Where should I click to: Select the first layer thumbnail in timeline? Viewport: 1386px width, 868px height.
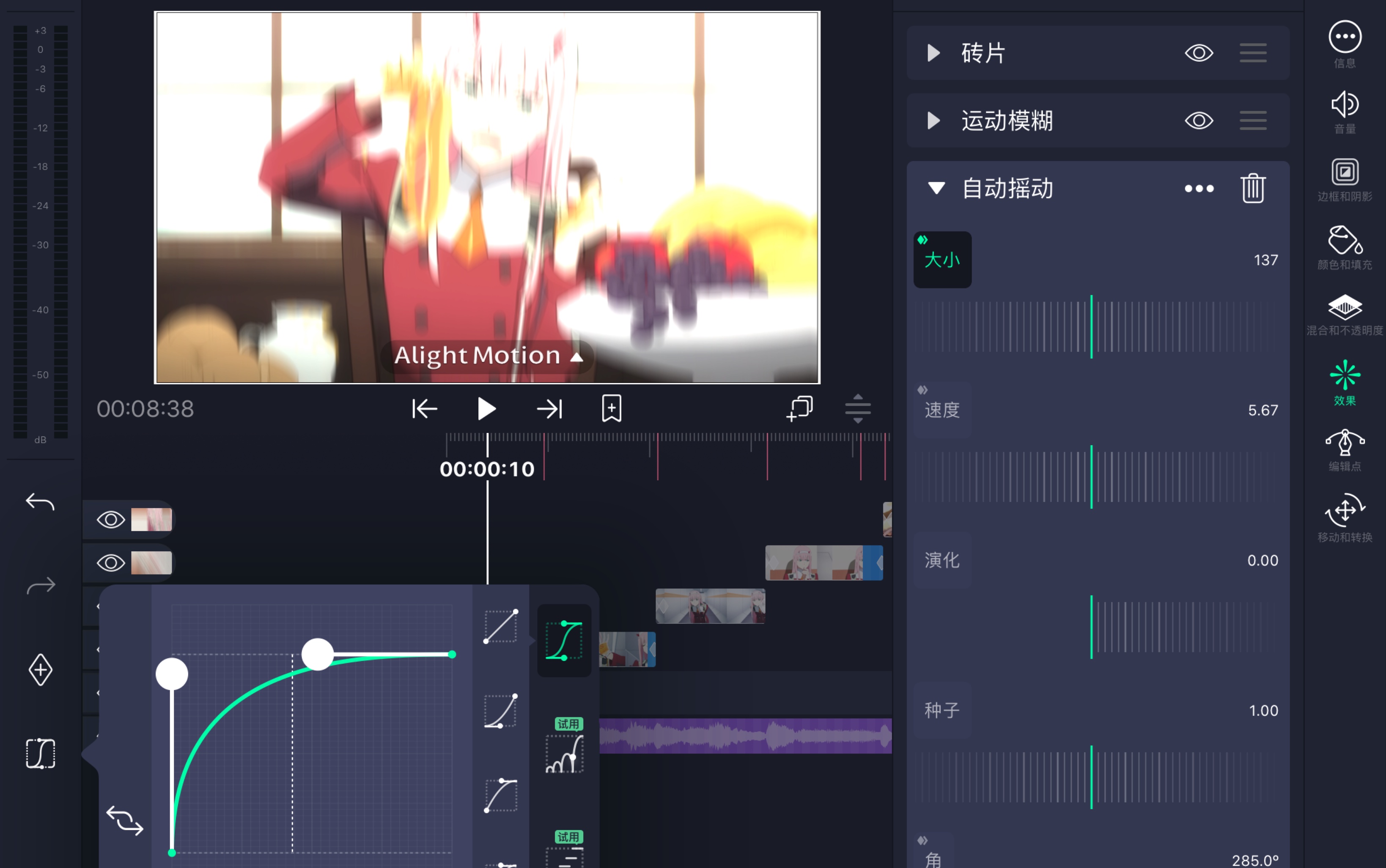click(151, 520)
